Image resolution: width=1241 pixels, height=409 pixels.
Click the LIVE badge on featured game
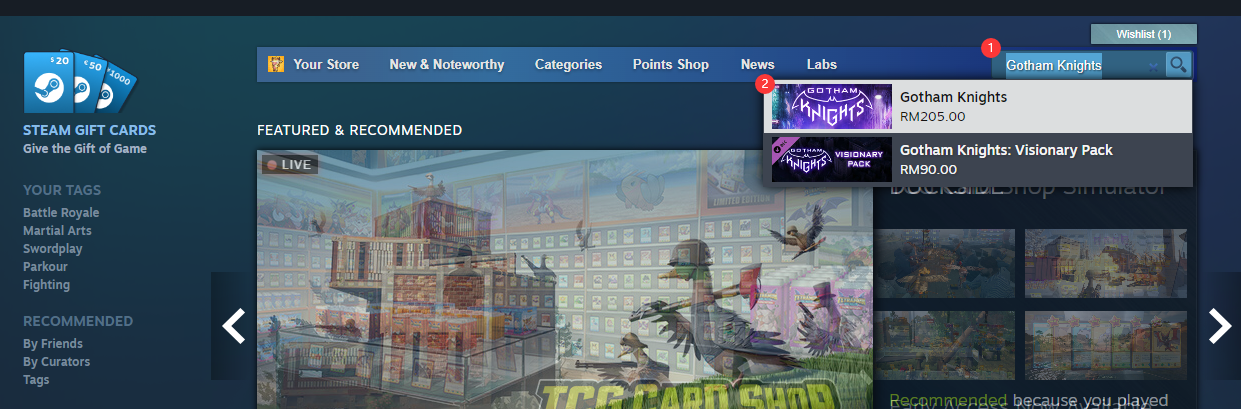290,164
